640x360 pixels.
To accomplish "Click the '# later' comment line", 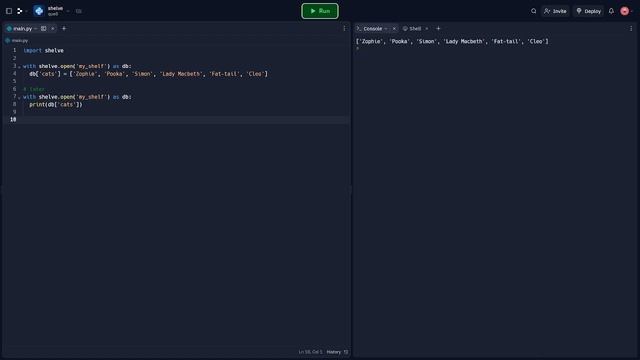I will pos(33,89).
